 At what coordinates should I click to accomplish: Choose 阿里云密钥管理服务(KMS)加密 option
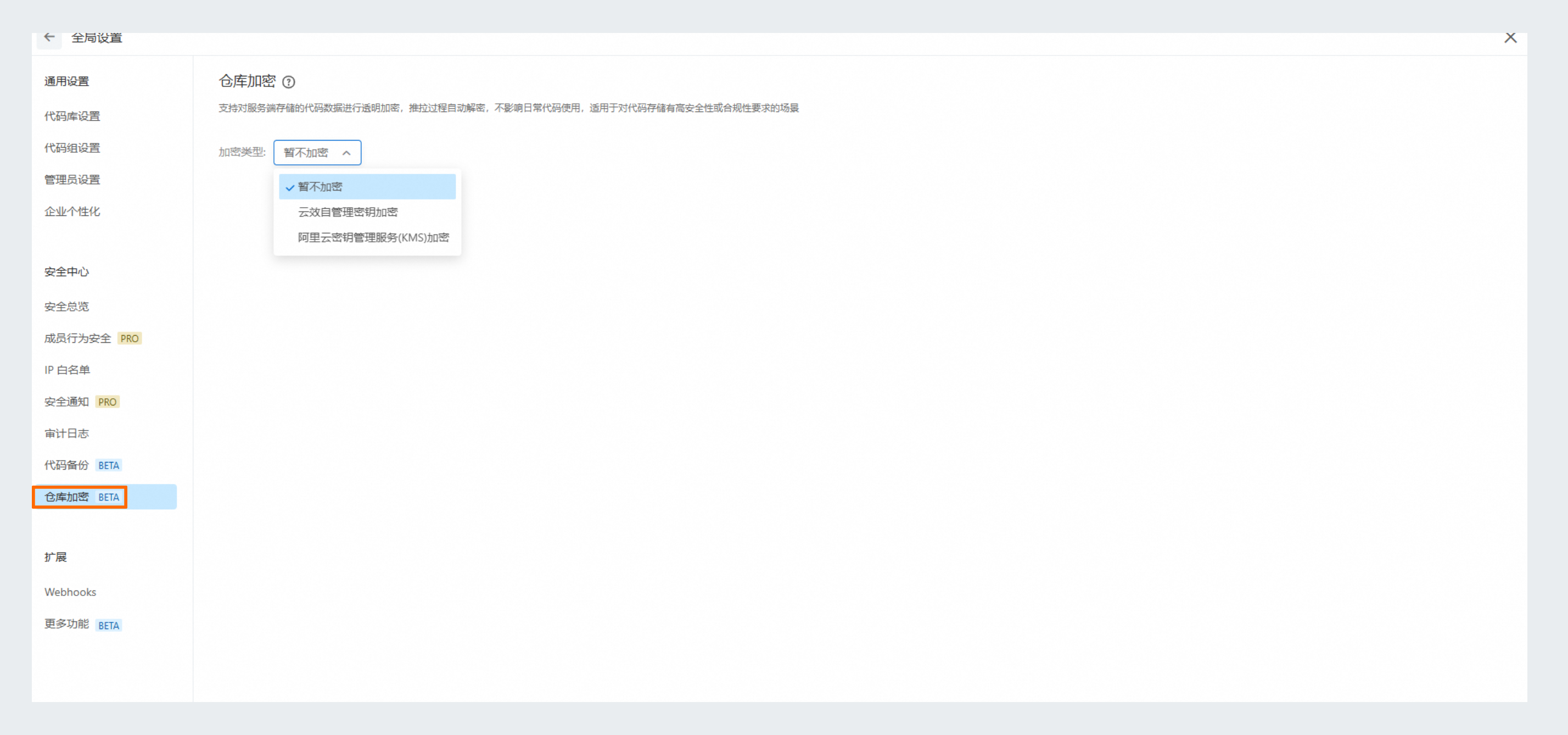click(367, 237)
